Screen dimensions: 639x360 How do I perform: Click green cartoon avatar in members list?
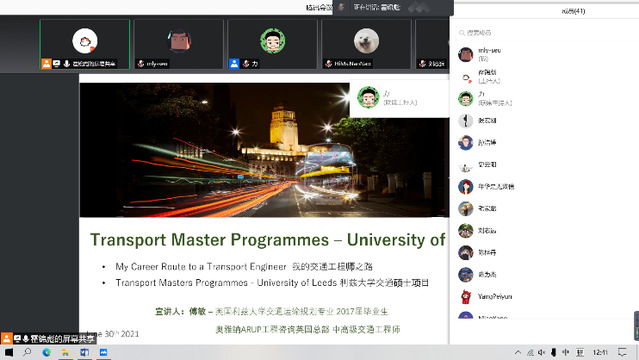465,98
